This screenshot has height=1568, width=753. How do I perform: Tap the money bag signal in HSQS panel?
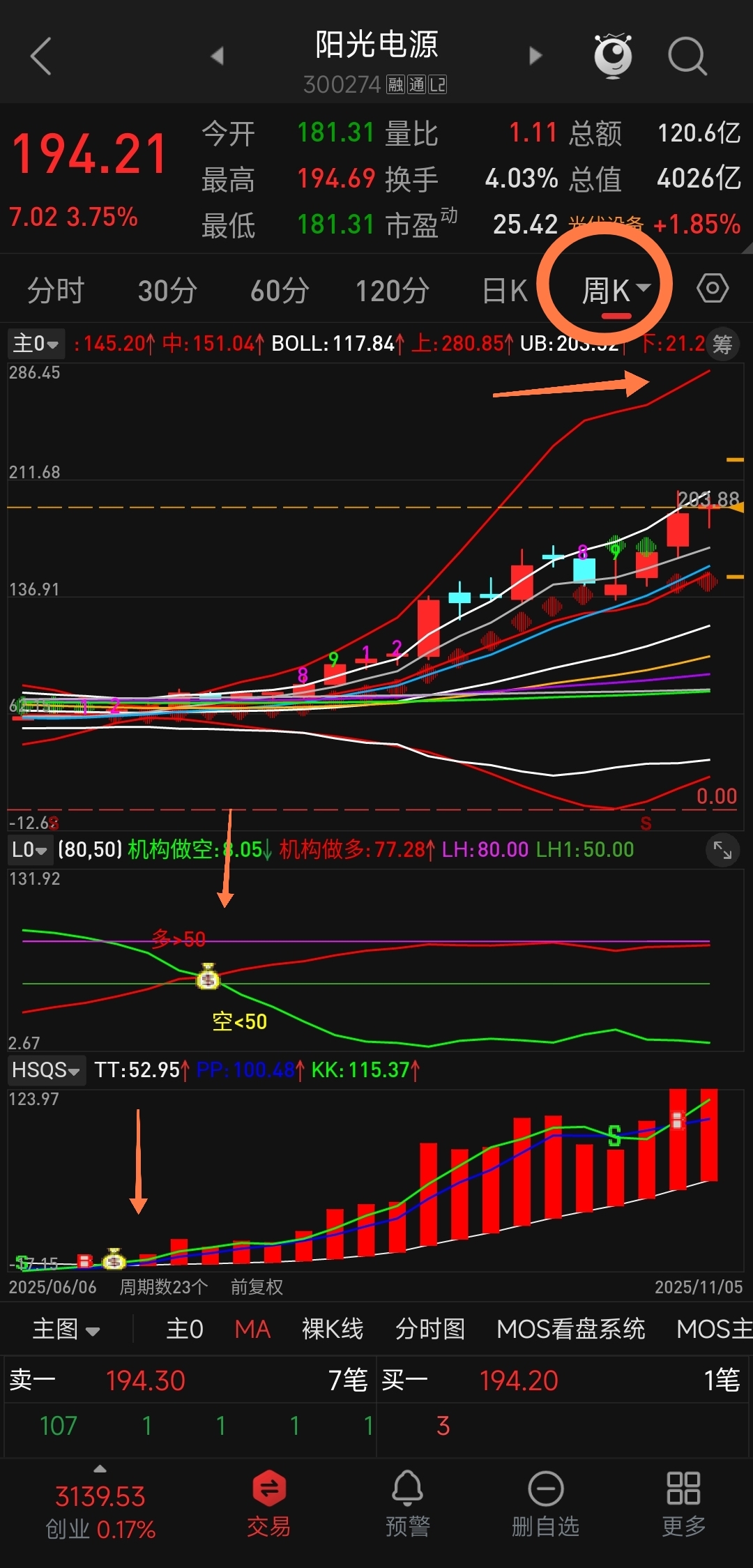114,1259
